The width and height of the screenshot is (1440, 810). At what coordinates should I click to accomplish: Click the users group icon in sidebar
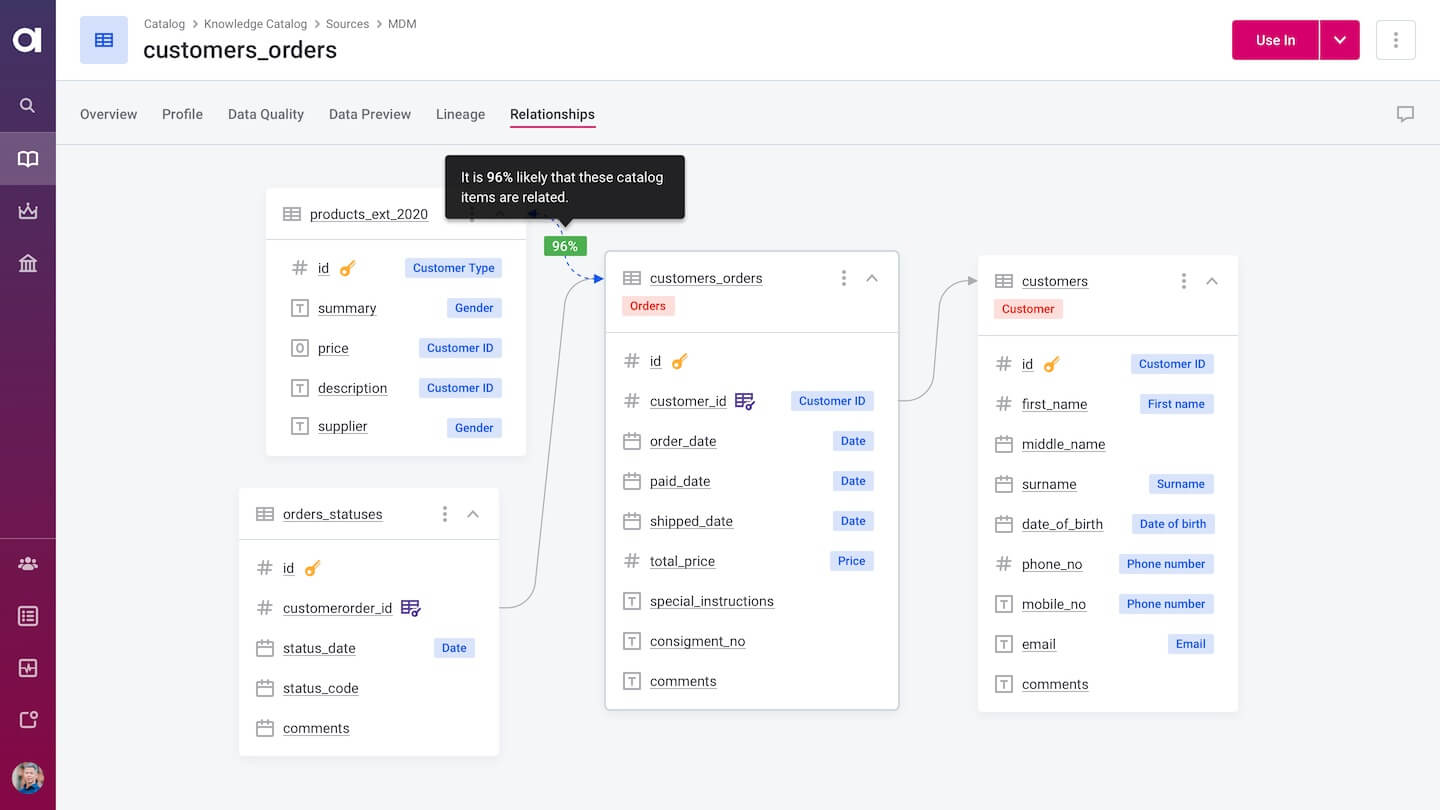click(x=28, y=564)
